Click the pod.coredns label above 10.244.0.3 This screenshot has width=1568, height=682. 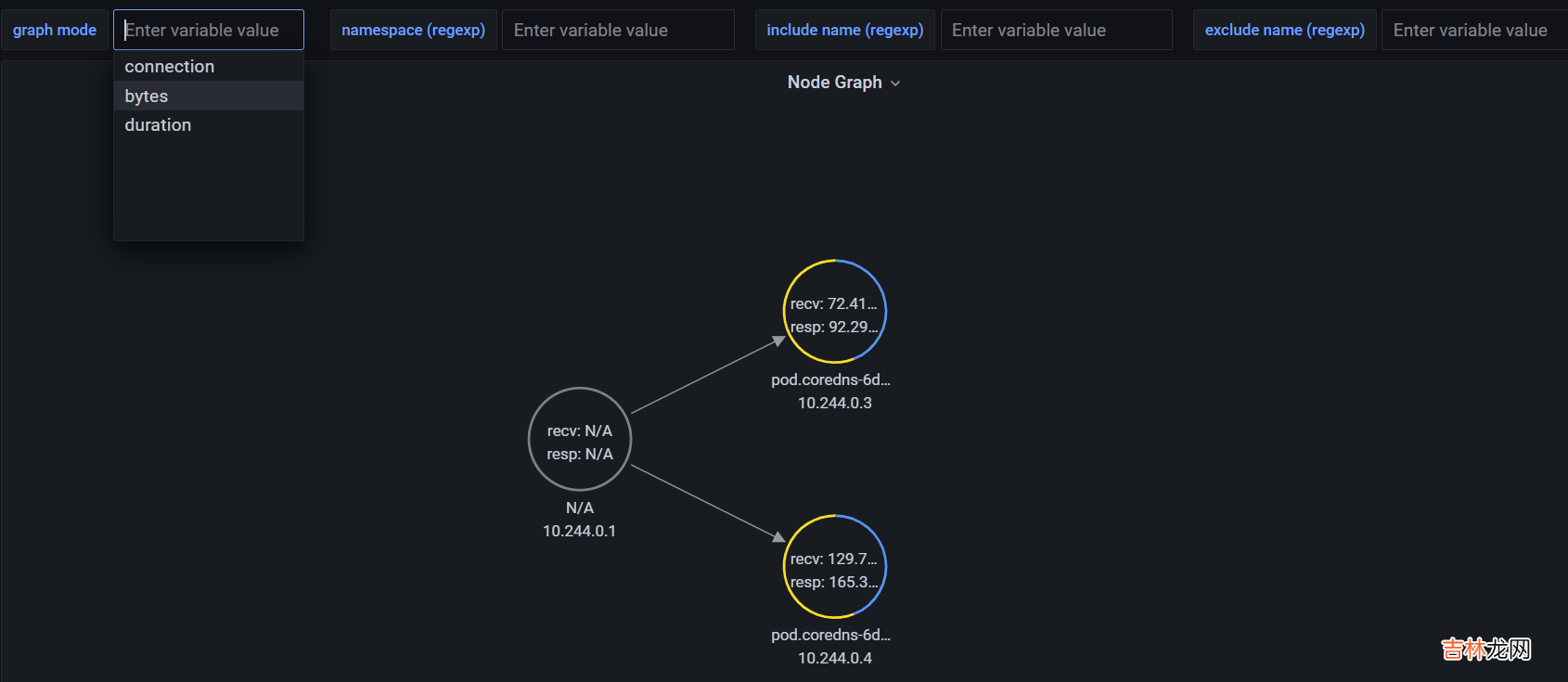[830, 380]
